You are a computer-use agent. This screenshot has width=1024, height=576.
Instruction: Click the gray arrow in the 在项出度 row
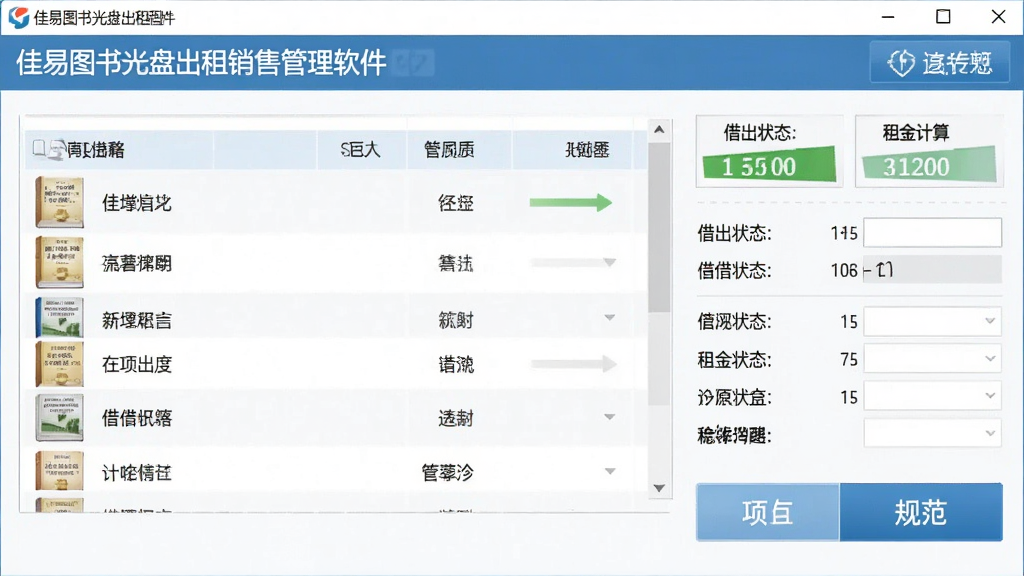click(573, 364)
